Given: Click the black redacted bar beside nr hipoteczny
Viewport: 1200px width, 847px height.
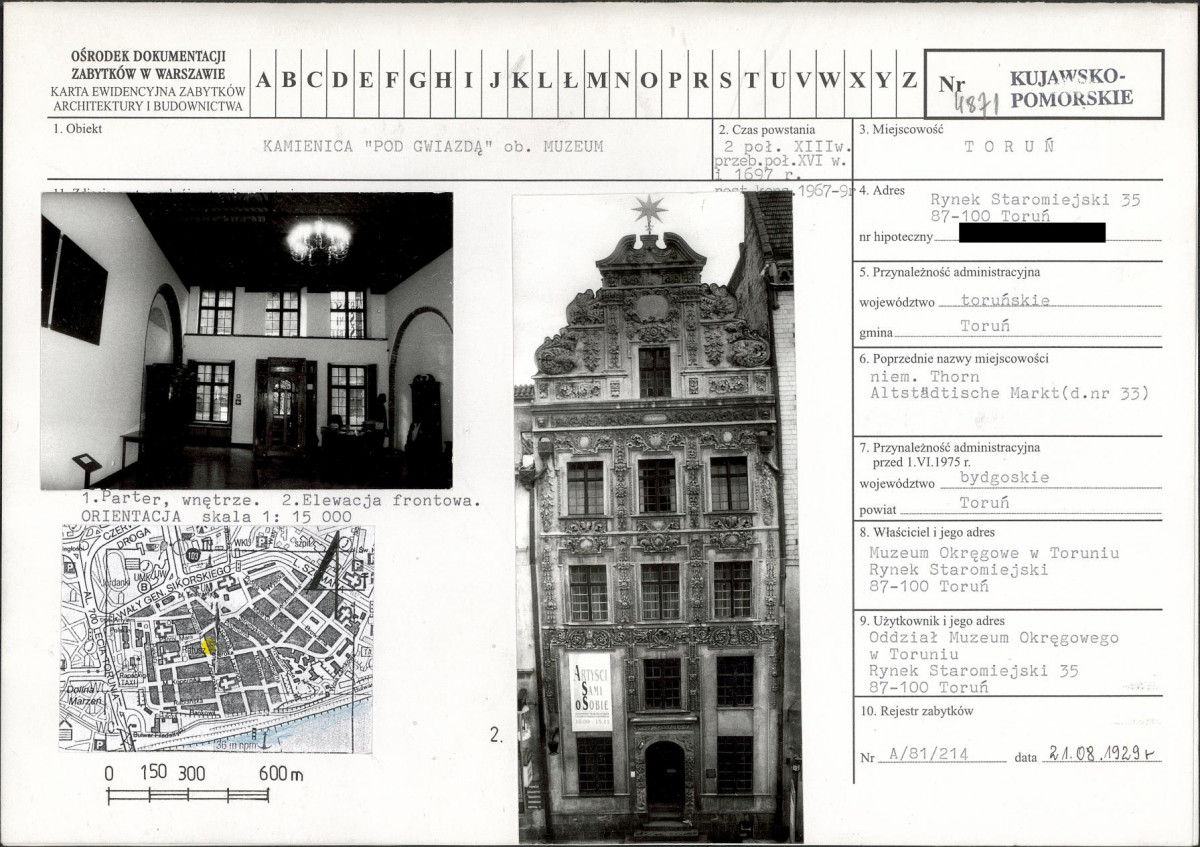Looking at the screenshot, I should [x=1031, y=234].
